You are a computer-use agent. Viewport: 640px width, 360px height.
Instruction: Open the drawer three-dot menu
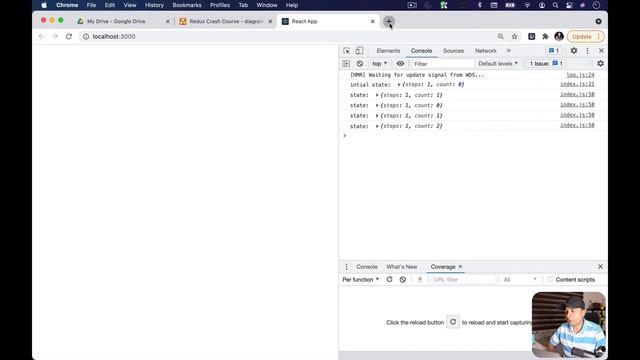[347, 267]
